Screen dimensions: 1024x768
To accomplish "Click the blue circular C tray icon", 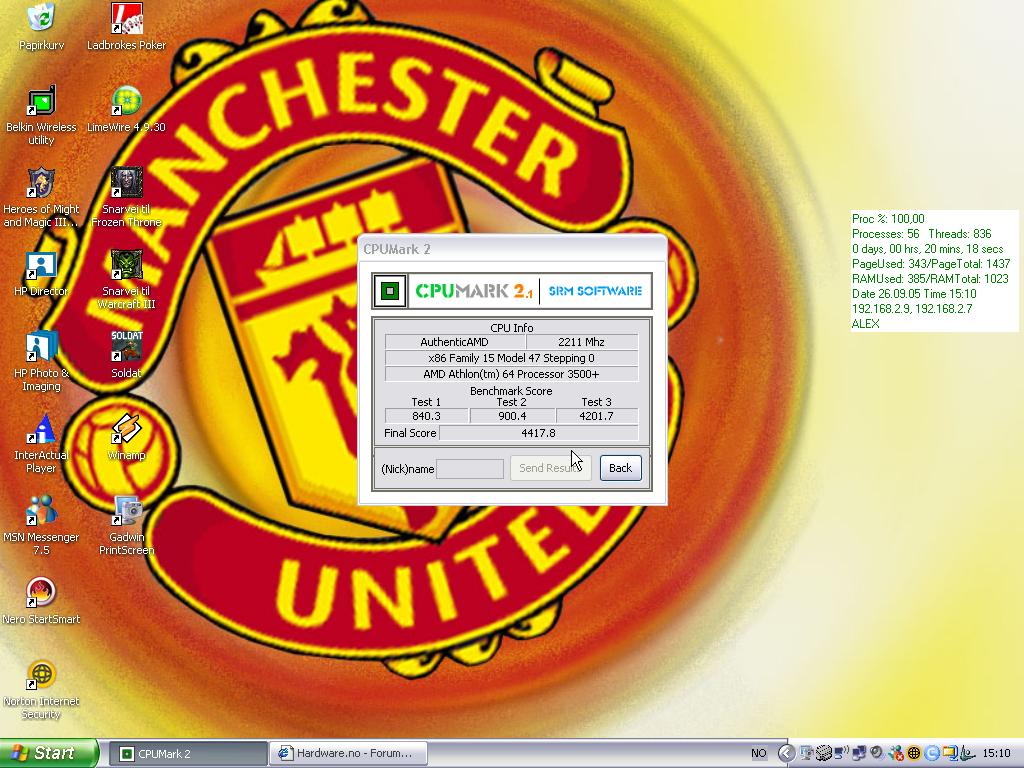I will [932, 753].
